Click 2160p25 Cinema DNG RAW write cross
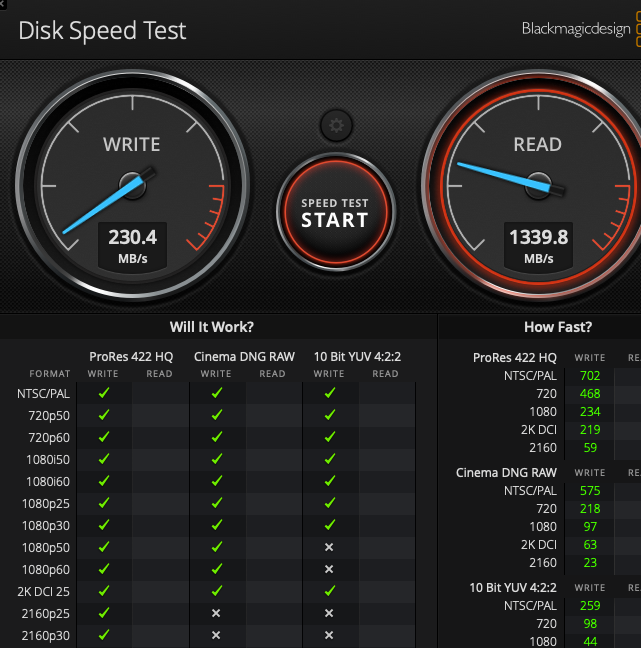The height and width of the screenshot is (648, 641). 216,613
